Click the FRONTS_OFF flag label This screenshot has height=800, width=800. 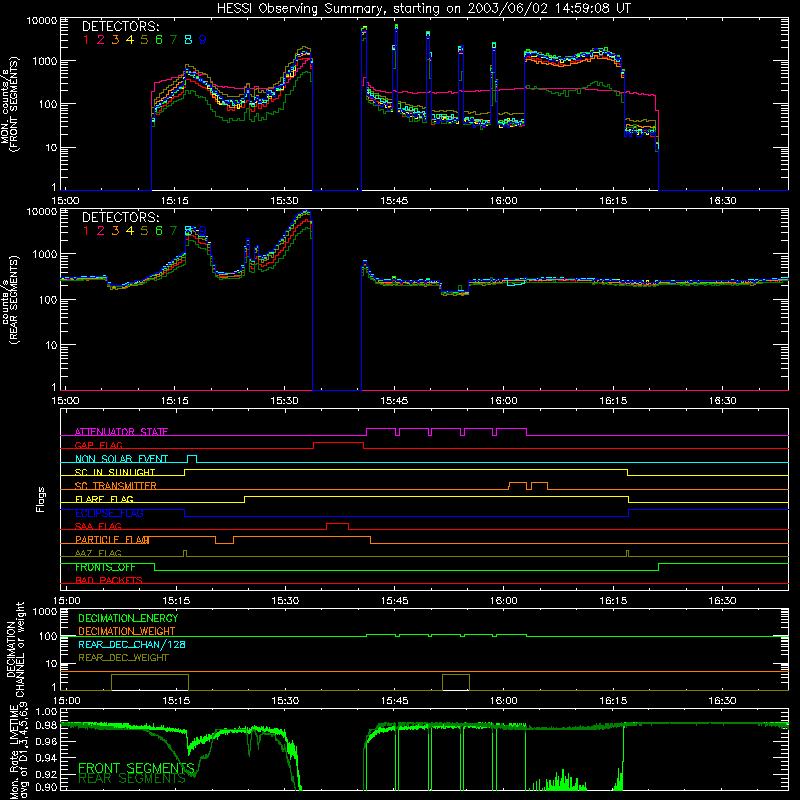tap(105, 567)
